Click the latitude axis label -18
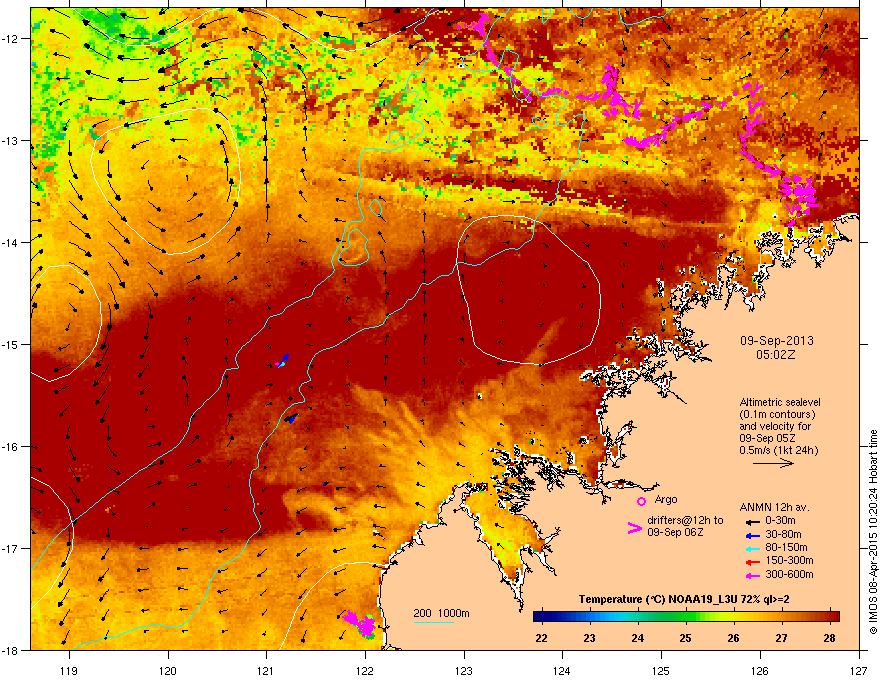The height and width of the screenshot is (680, 880). tap(10, 650)
